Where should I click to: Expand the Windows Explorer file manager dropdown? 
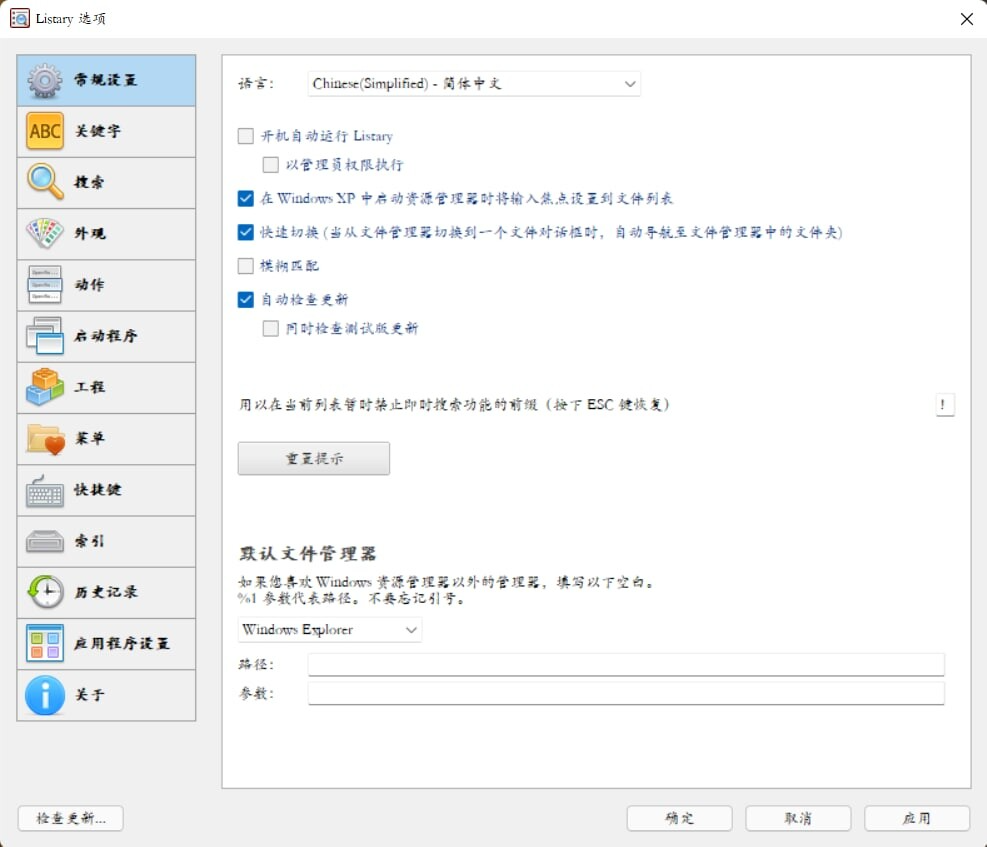330,629
